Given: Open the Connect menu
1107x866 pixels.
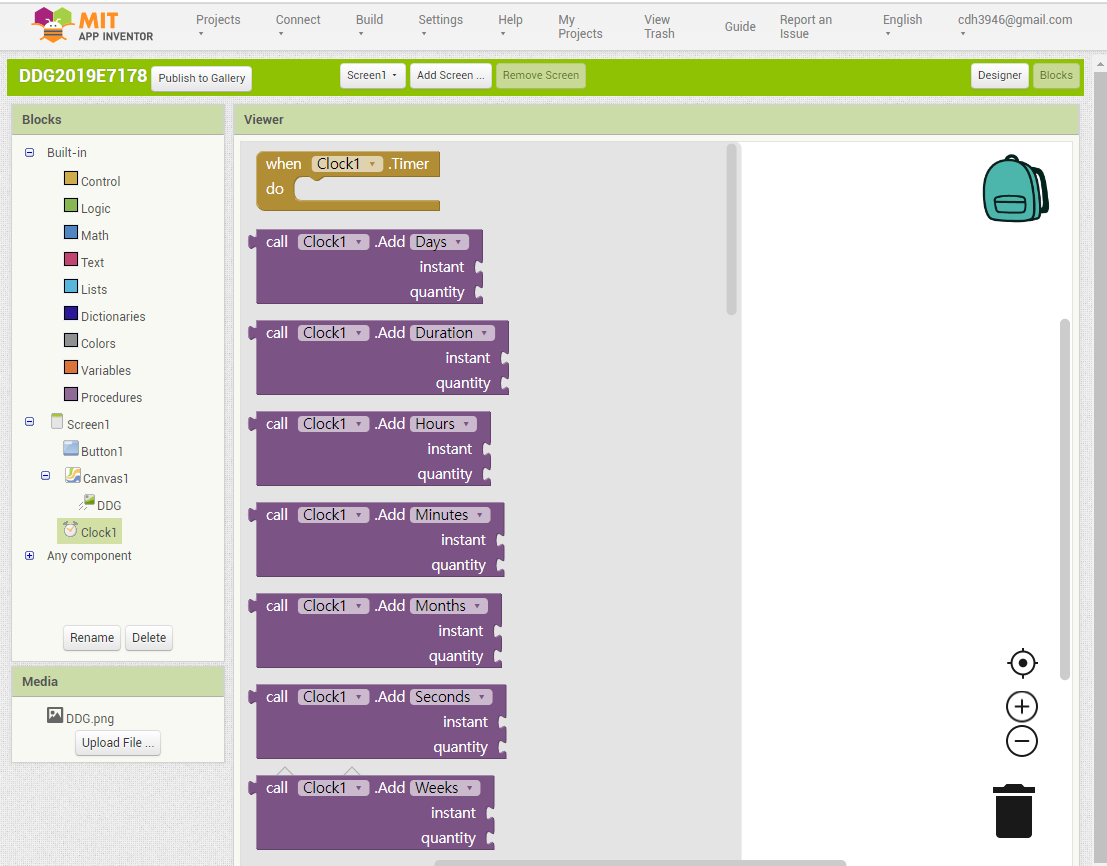Looking at the screenshot, I should pyautogui.click(x=298, y=26).
